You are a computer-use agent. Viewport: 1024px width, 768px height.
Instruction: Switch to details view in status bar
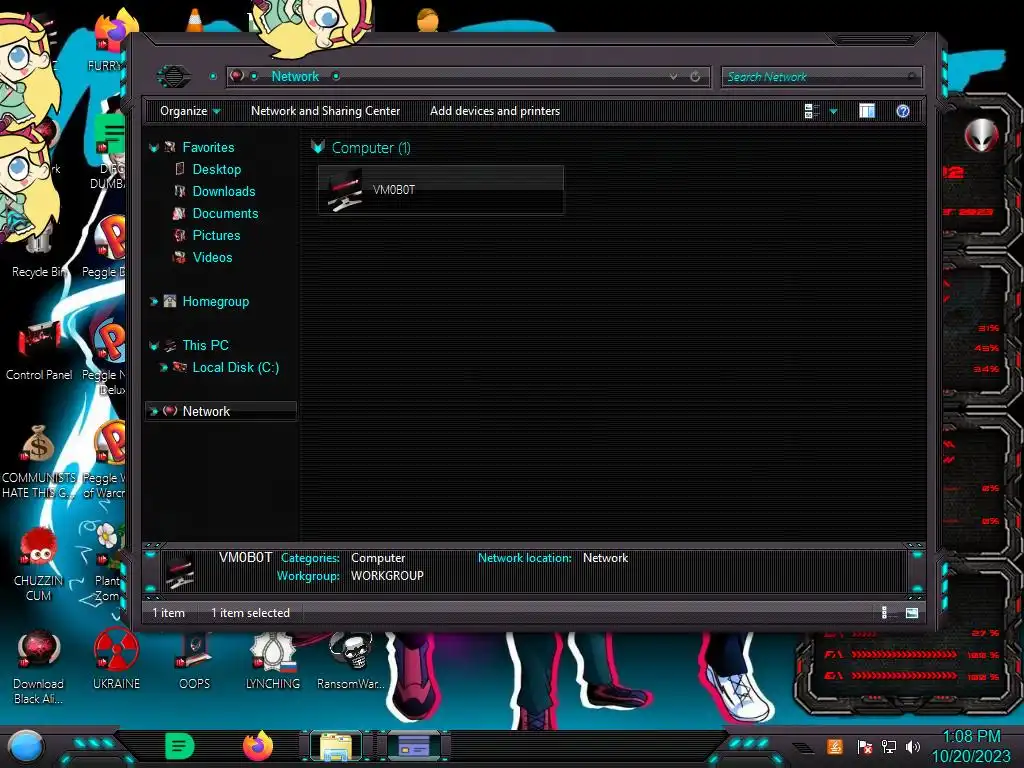coord(885,613)
